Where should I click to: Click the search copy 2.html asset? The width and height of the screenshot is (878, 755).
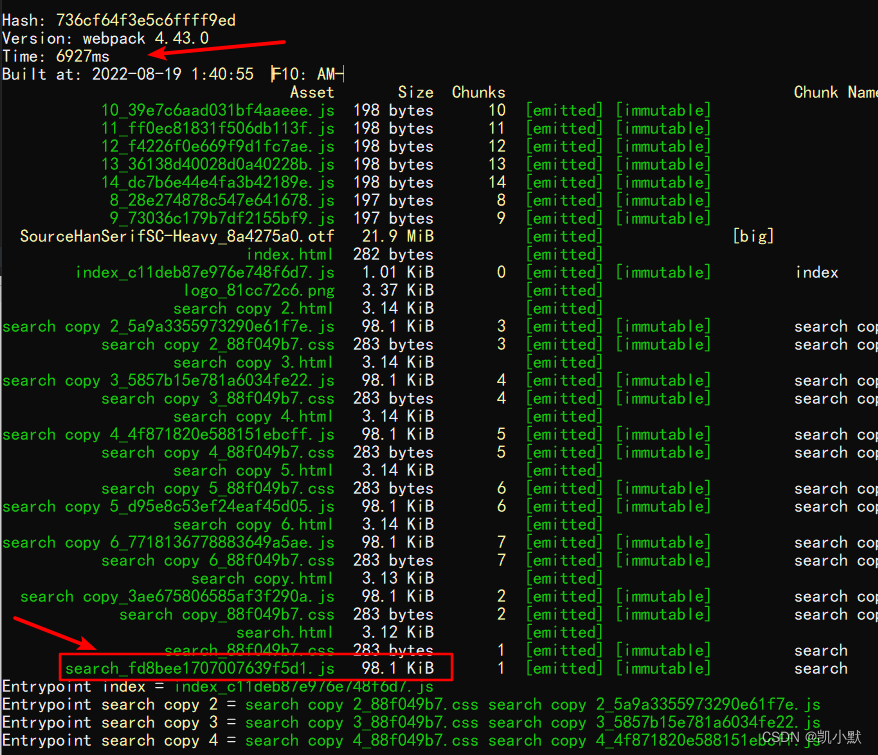click(x=253, y=308)
